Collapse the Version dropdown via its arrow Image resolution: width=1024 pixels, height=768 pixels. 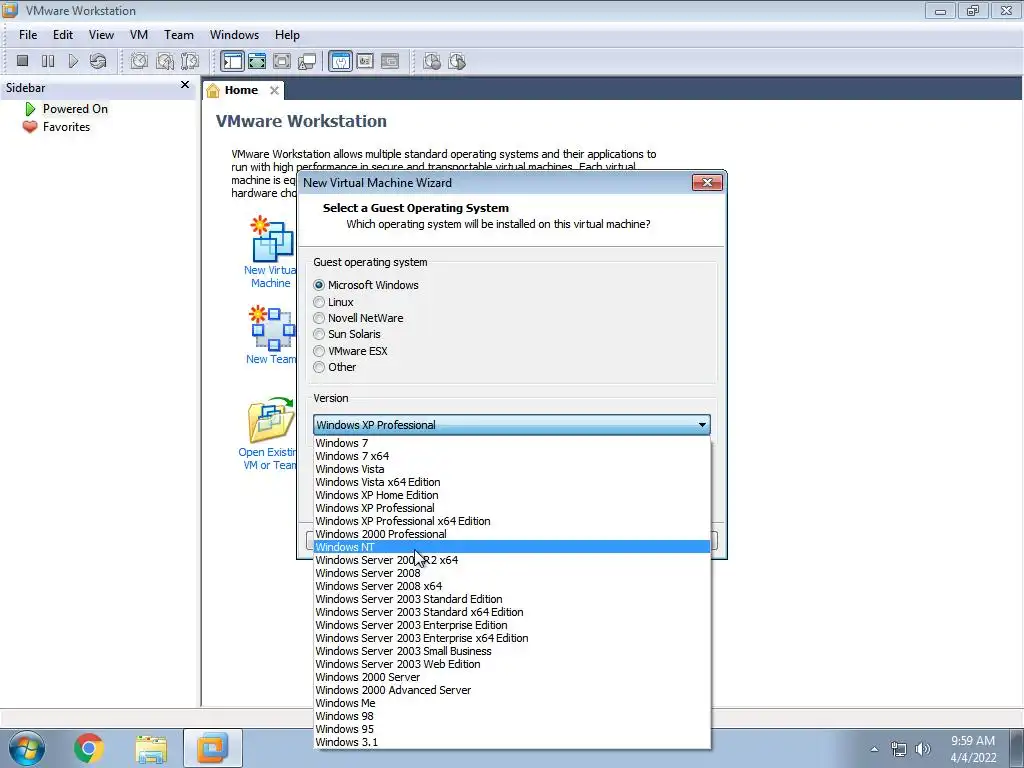tap(702, 424)
